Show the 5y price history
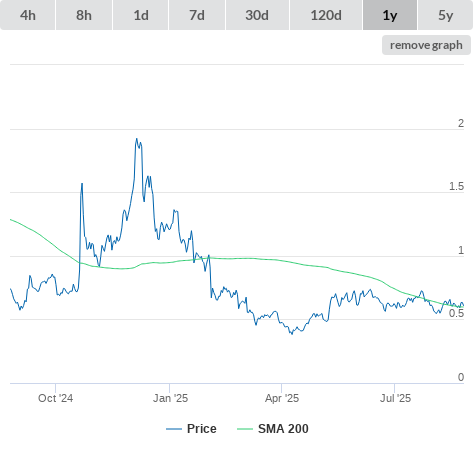This screenshot has width=474, height=455. point(446,15)
